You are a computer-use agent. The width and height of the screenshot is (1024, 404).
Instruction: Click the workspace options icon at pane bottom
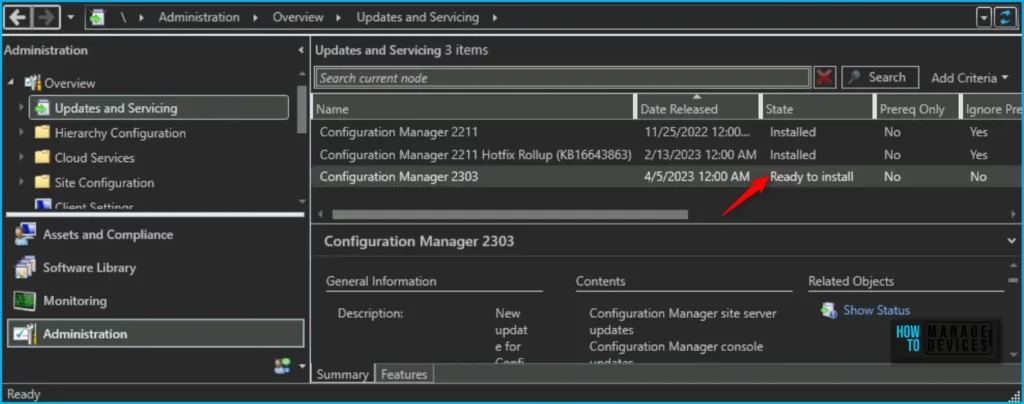[282, 366]
